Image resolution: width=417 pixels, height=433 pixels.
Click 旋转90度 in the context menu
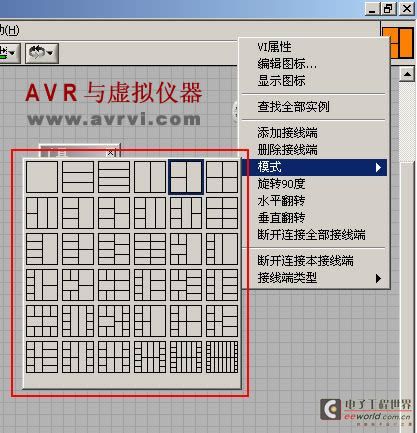pos(281,184)
